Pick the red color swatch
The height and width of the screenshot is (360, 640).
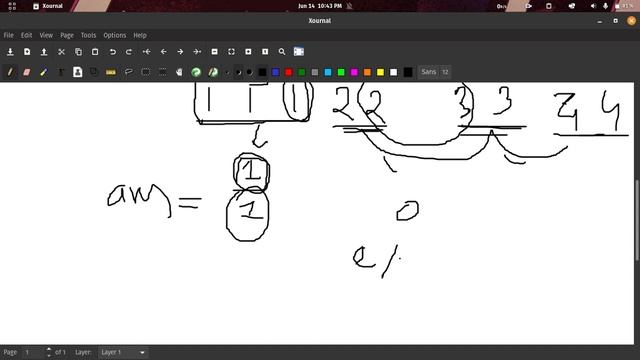click(x=289, y=73)
